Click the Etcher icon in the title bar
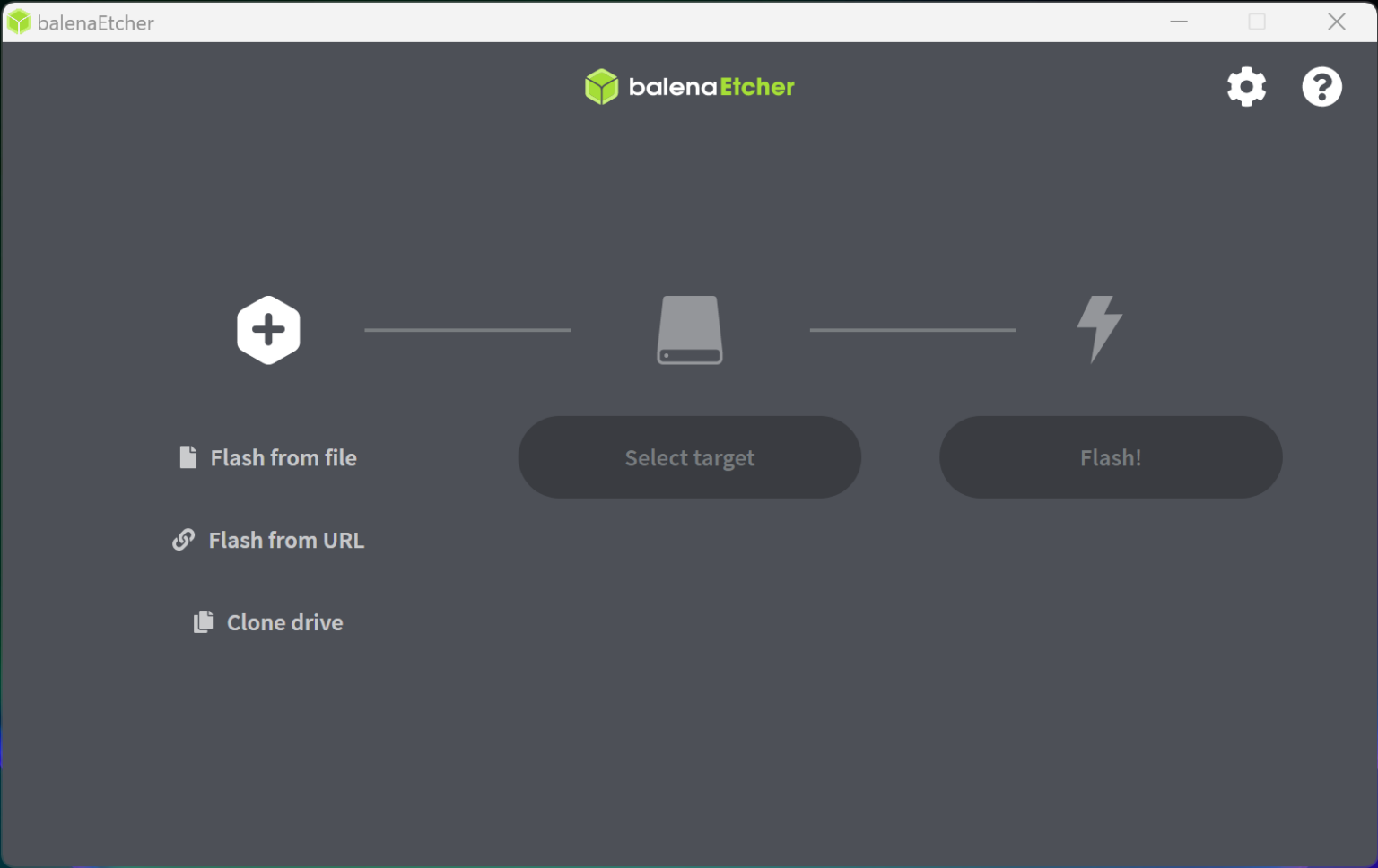Screen dimensions: 1378x868 18,22
